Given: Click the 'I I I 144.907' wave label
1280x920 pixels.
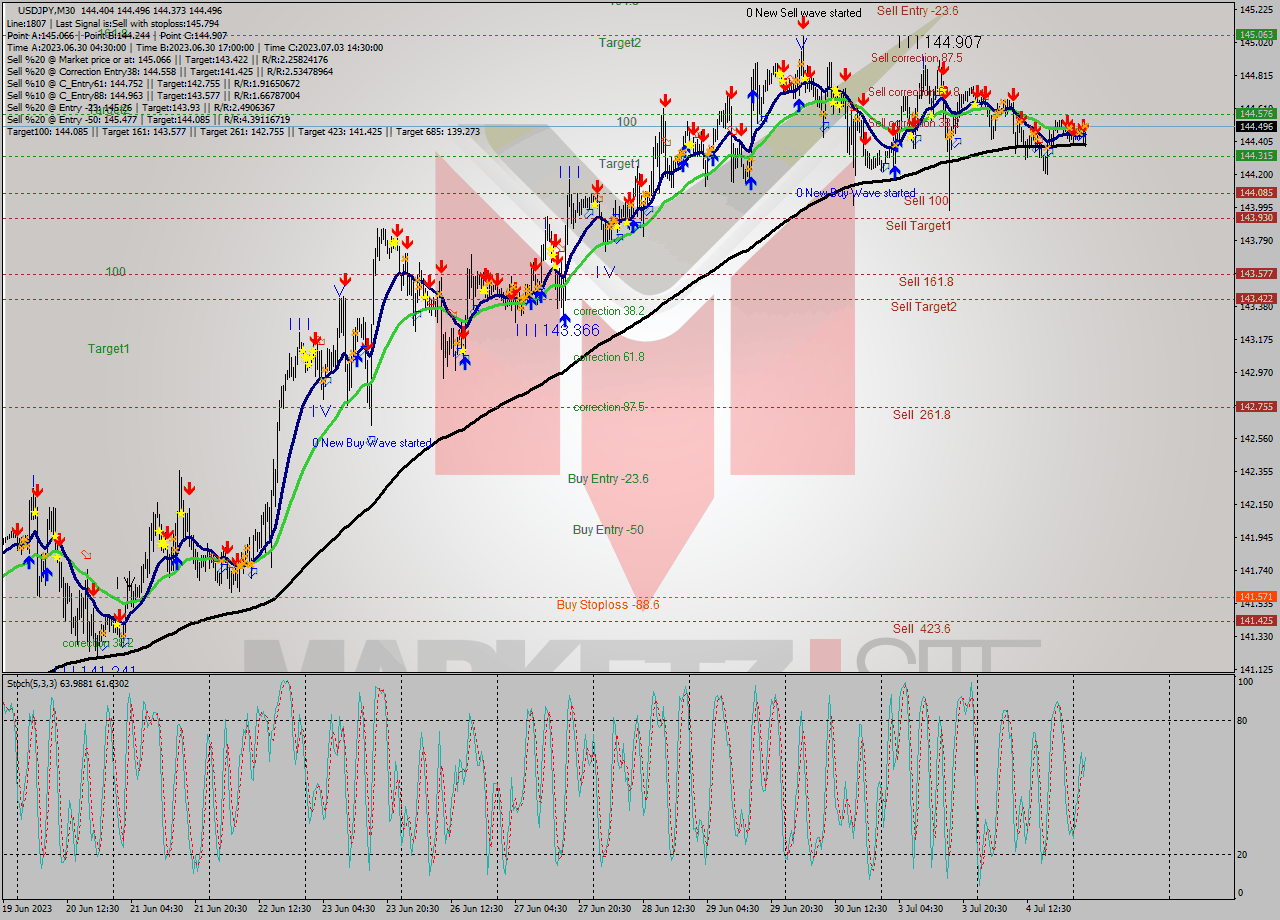Looking at the screenshot, I should tap(939, 42).
